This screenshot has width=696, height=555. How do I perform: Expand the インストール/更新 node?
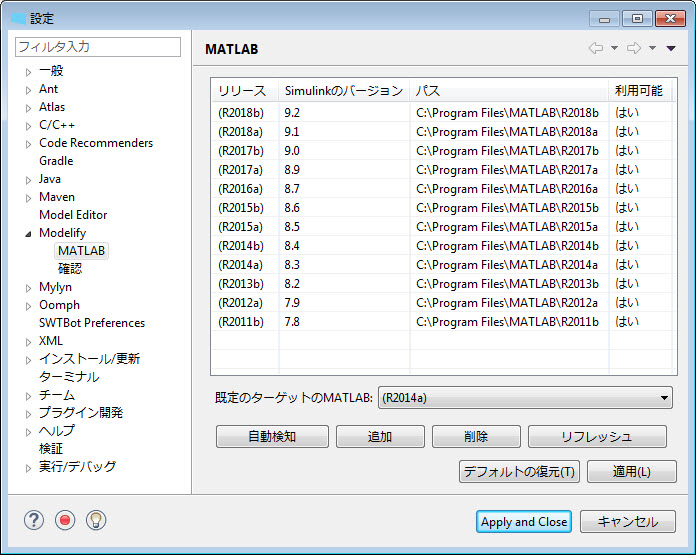(x=28, y=360)
